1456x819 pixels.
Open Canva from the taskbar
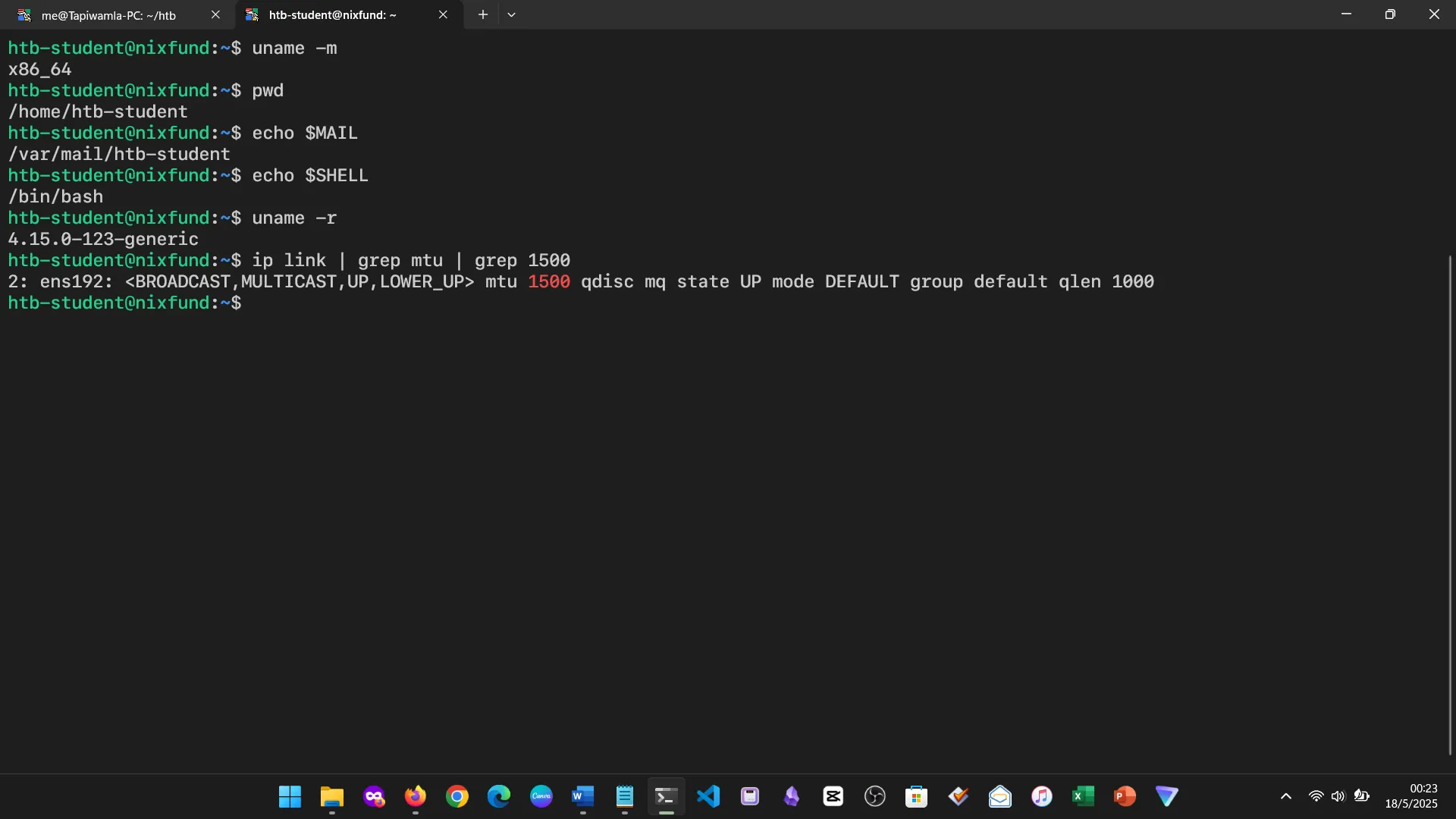pos(541,796)
